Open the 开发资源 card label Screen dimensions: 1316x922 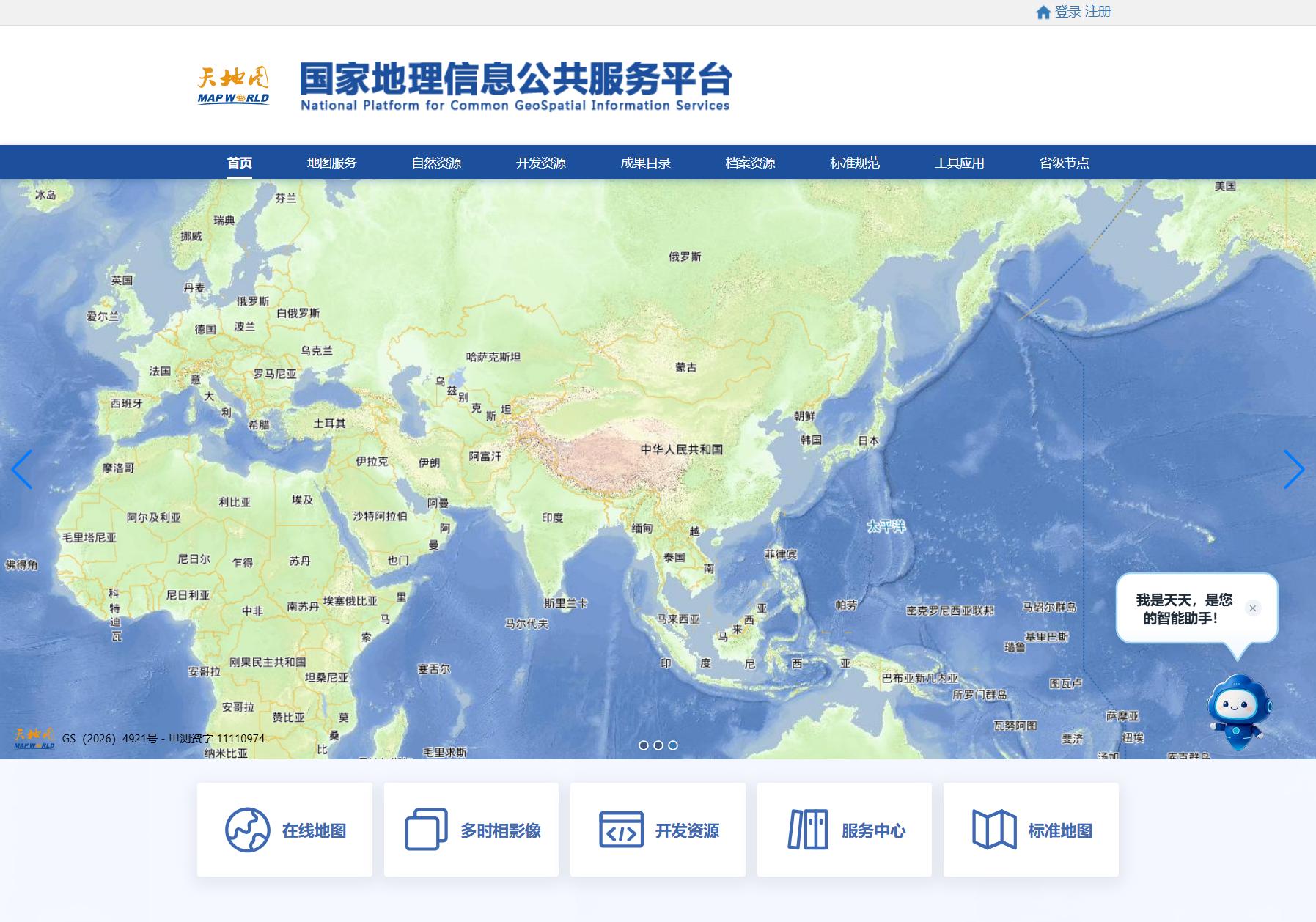pyautogui.click(x=687, y=830)
